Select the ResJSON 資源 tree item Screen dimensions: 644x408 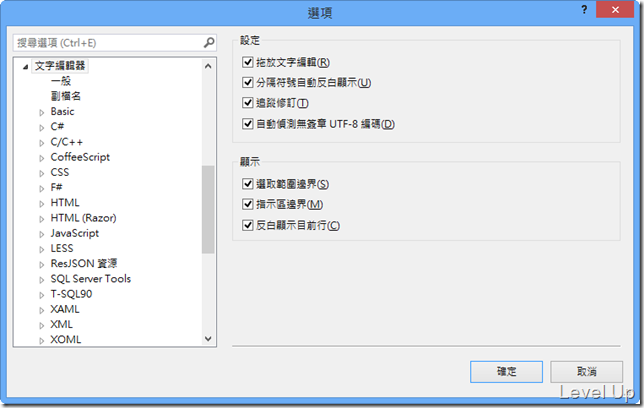[84, 263]
